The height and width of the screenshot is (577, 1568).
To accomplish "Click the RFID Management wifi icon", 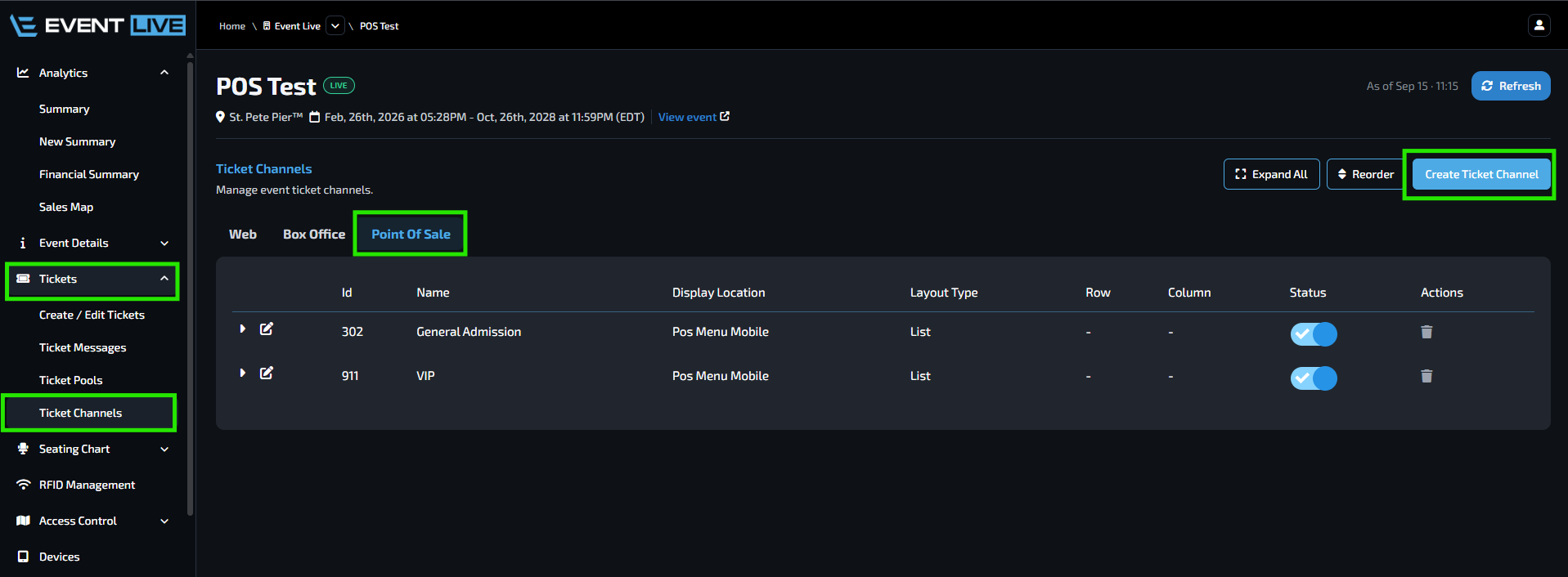I will [23, 485].
